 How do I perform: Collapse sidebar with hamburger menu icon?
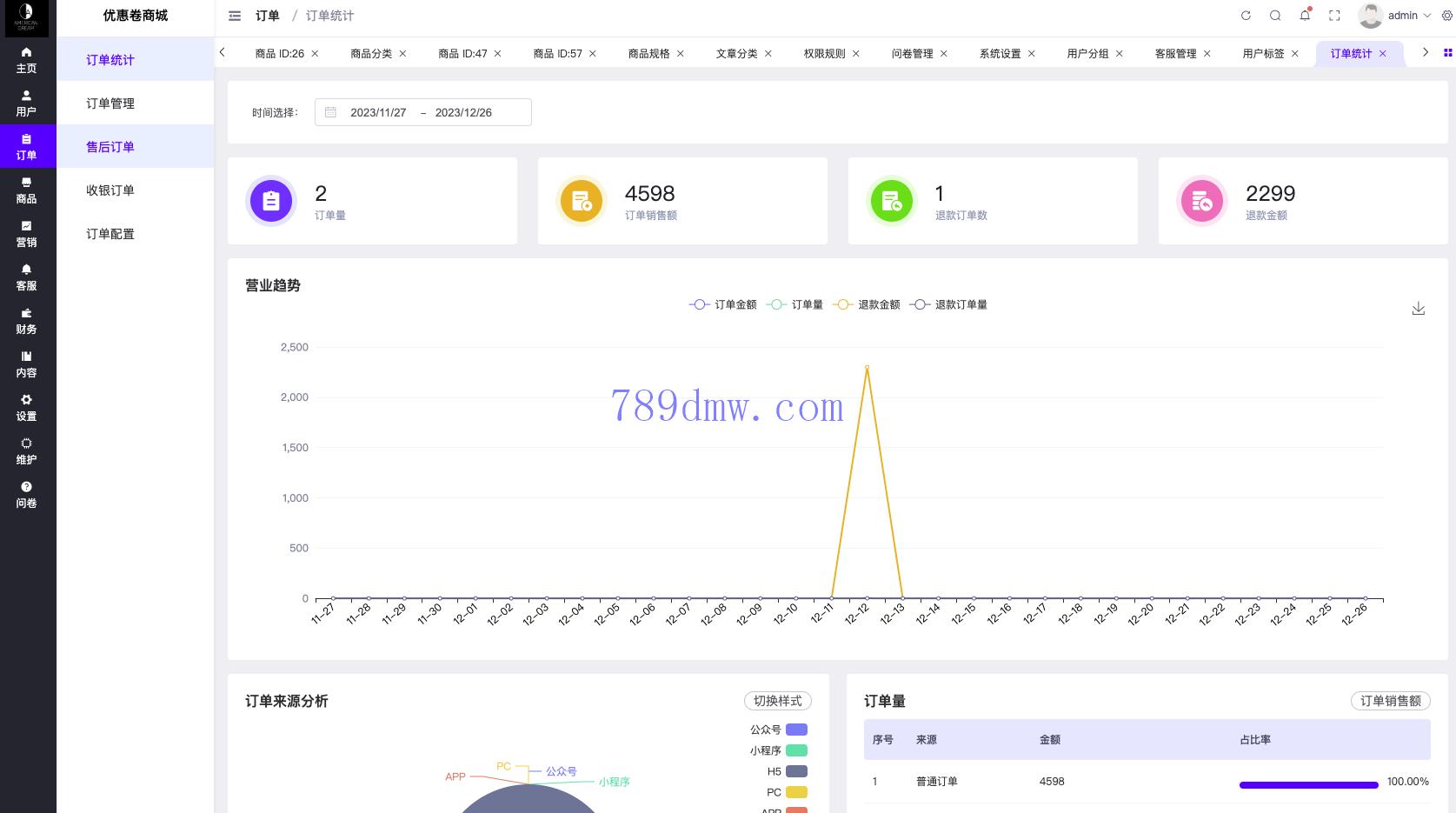click(235, 16)
